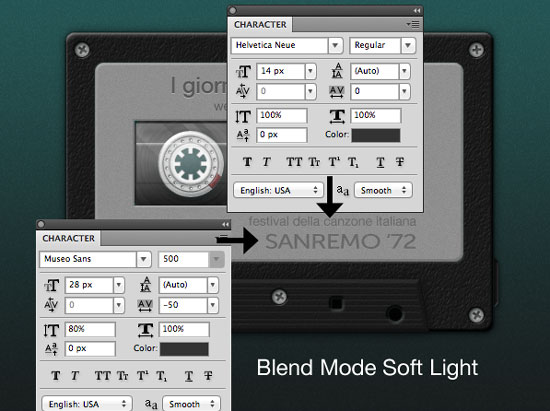Open Regular font style dropdown
Viewport: 550px width, 411px height.
click(408, 45)
